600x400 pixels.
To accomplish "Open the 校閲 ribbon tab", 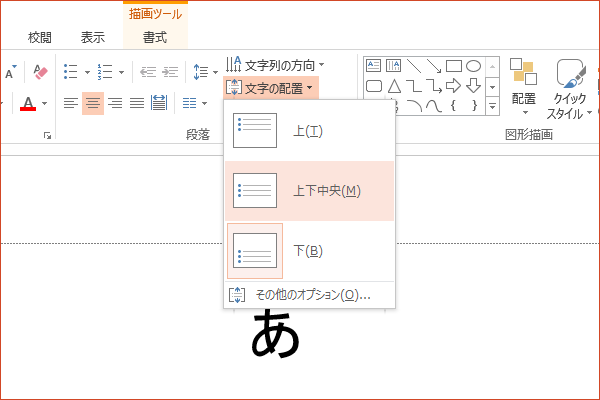I will point(40,38).
